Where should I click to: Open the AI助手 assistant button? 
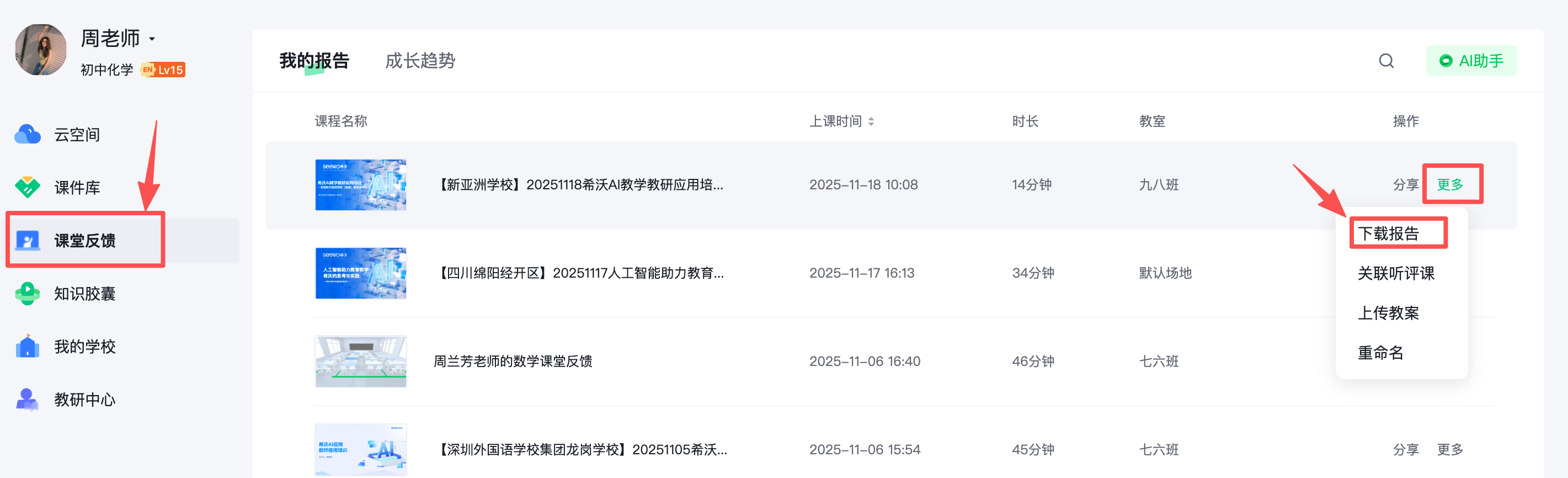click(x=1471, y=61)
